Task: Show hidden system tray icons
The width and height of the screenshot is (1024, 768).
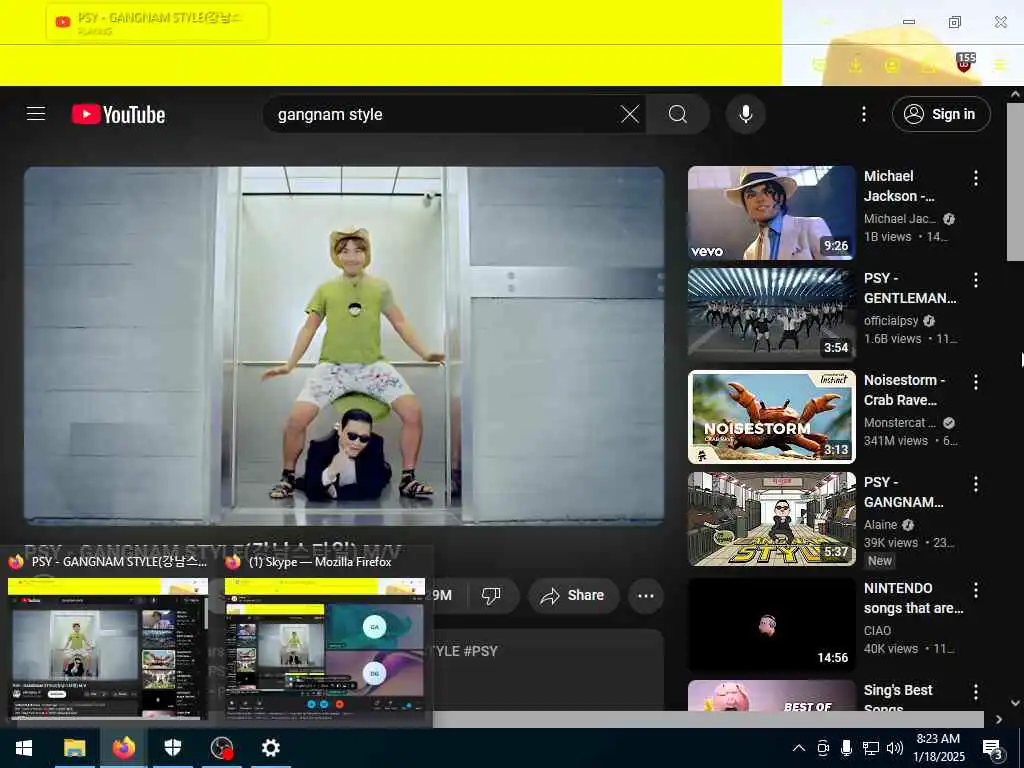Action: pyautogui.click(x=798, y=748)
